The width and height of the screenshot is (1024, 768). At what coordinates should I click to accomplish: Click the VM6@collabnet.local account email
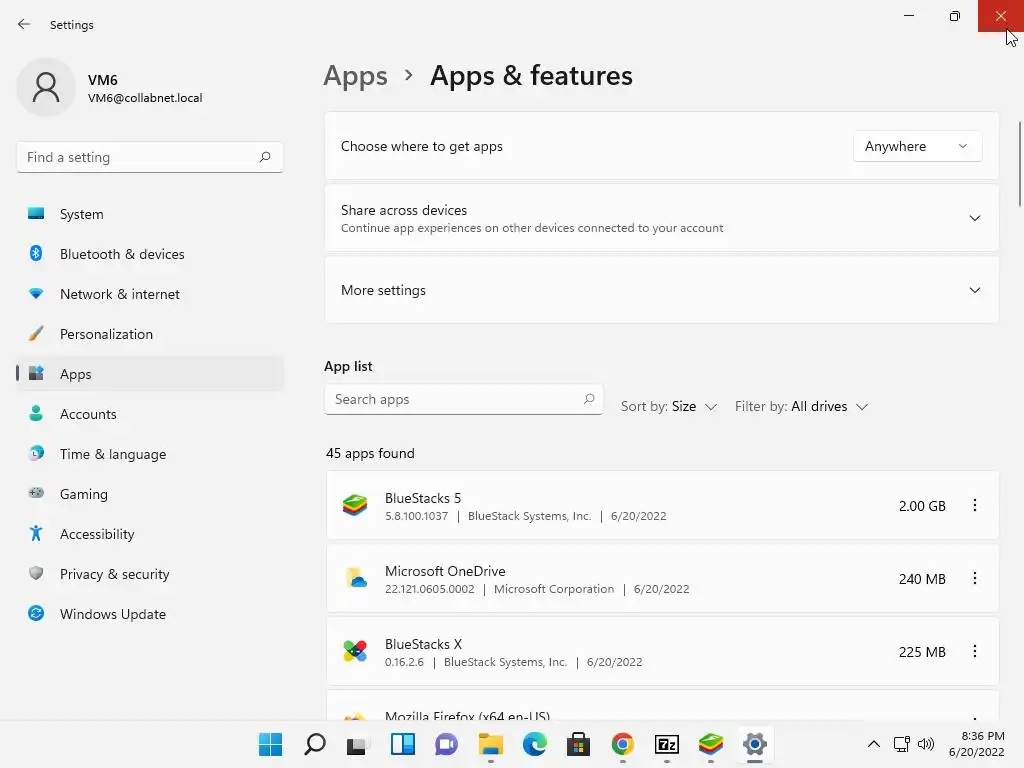145,98
